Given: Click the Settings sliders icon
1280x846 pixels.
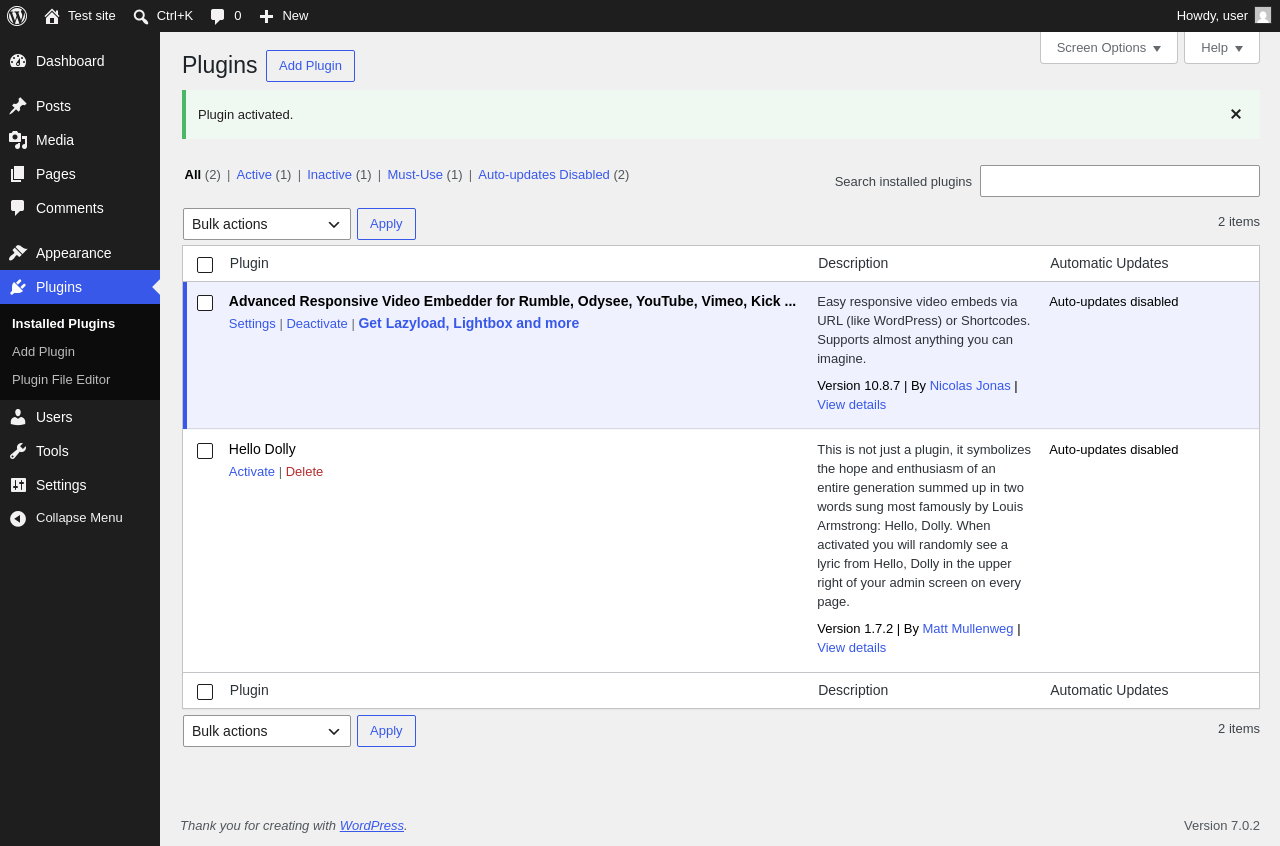Looking at the screenshot, I should click(18, 485).
